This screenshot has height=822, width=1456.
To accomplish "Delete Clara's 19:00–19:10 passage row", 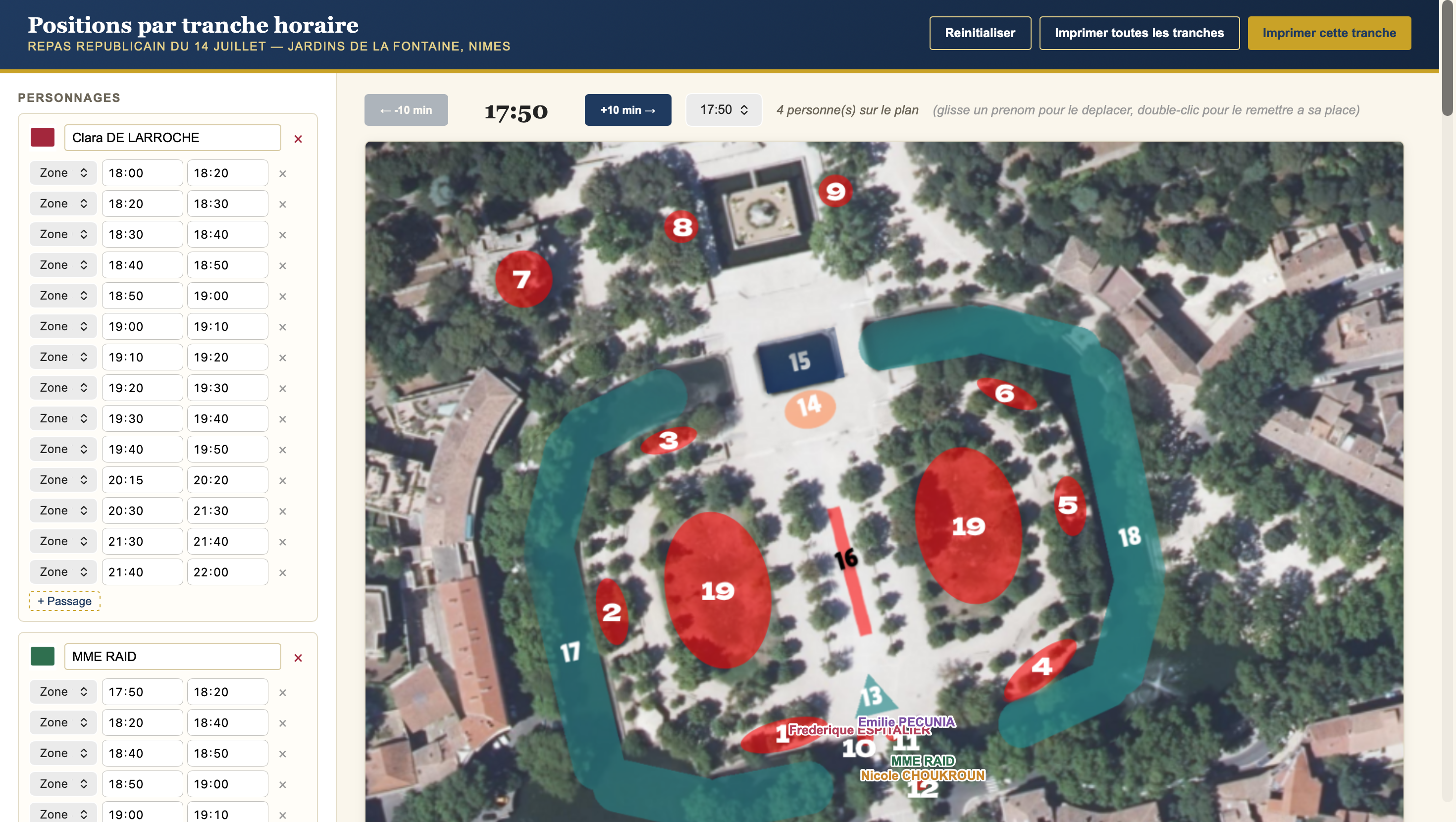I will click(283, 327).
